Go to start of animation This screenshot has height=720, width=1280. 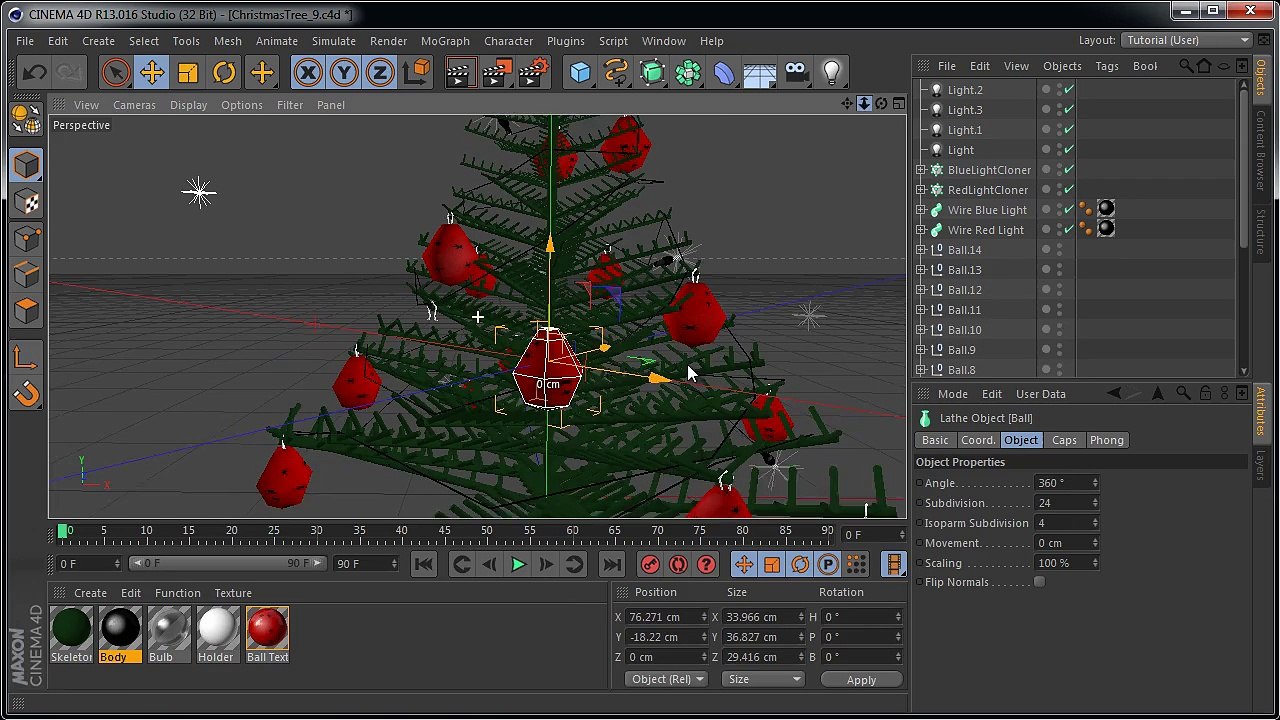(x=423, y=565)
